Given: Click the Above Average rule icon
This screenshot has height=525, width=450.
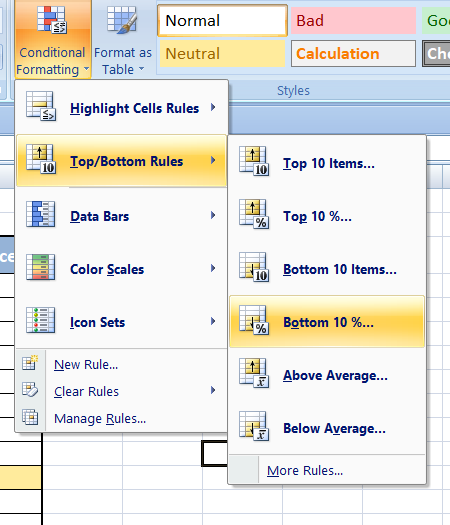Looking at the screenshot, I should tap(254, 373).
